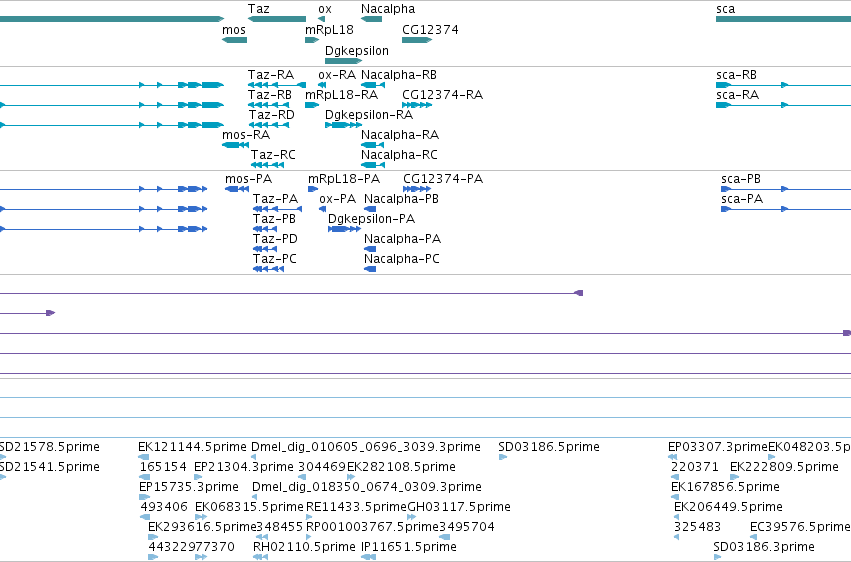Select EC39576.5prime EST

tap(754, 537)
